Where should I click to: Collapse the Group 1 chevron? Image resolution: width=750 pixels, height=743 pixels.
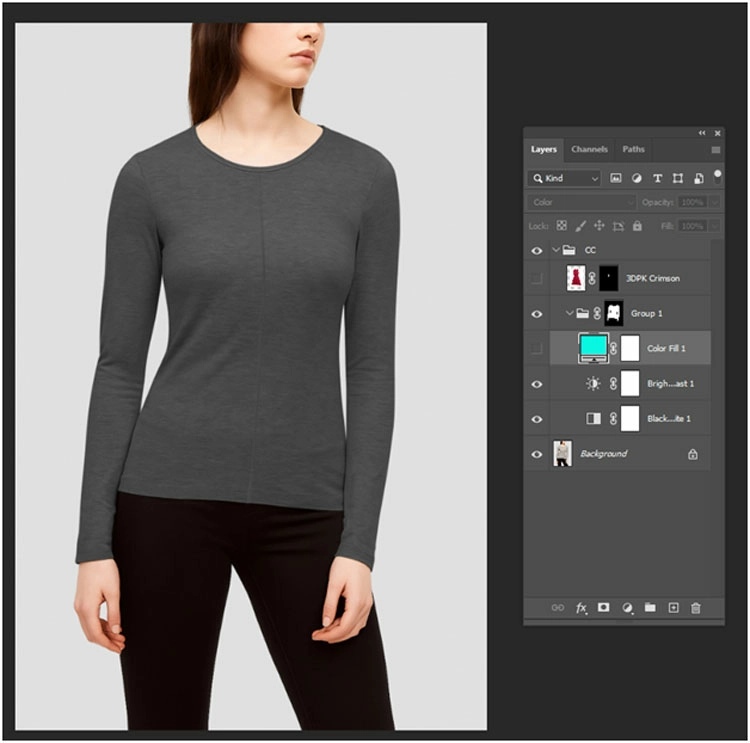coord(569,313)
